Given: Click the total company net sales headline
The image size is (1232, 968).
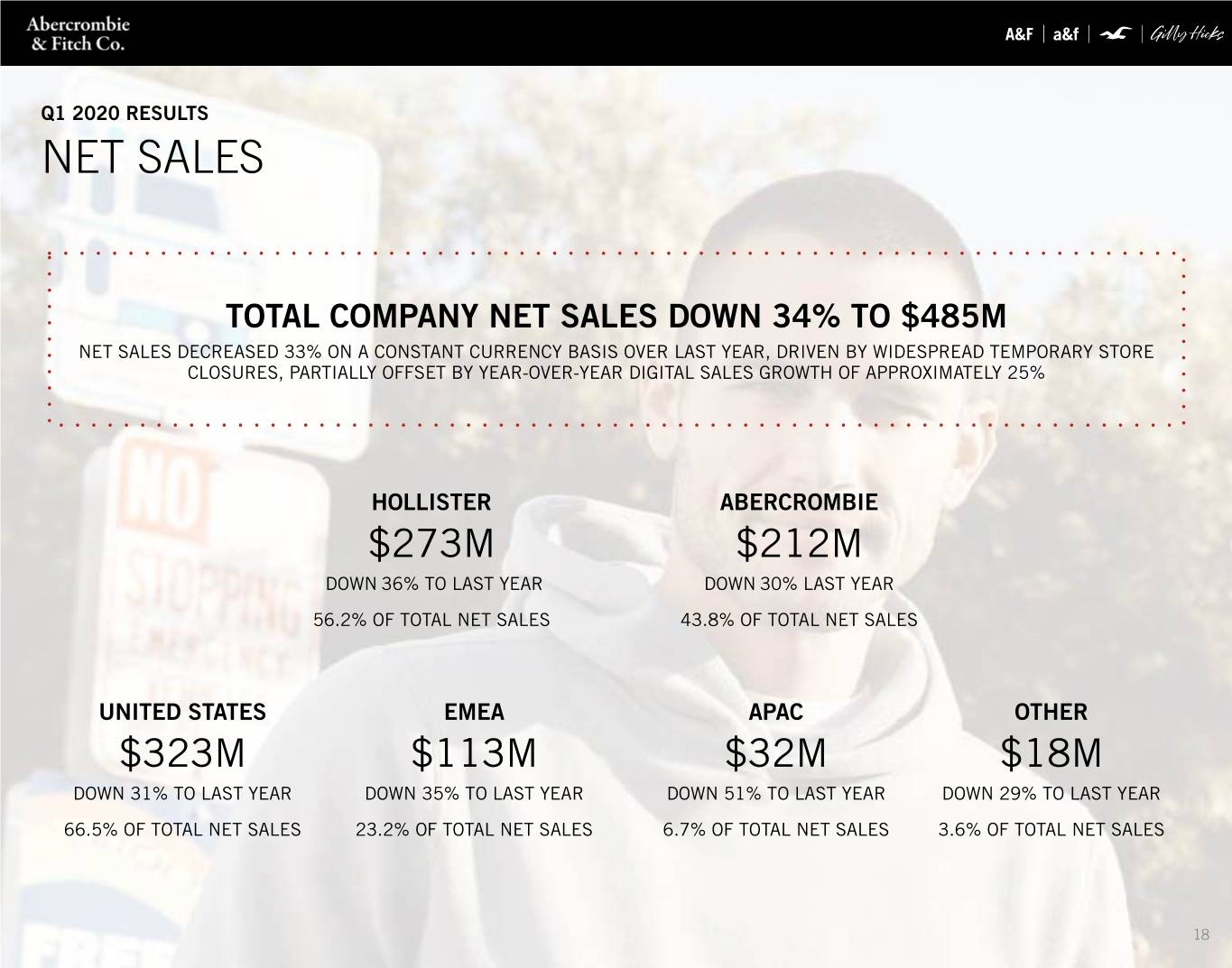Looking at the screenshot, I should (x=616, y=317).
